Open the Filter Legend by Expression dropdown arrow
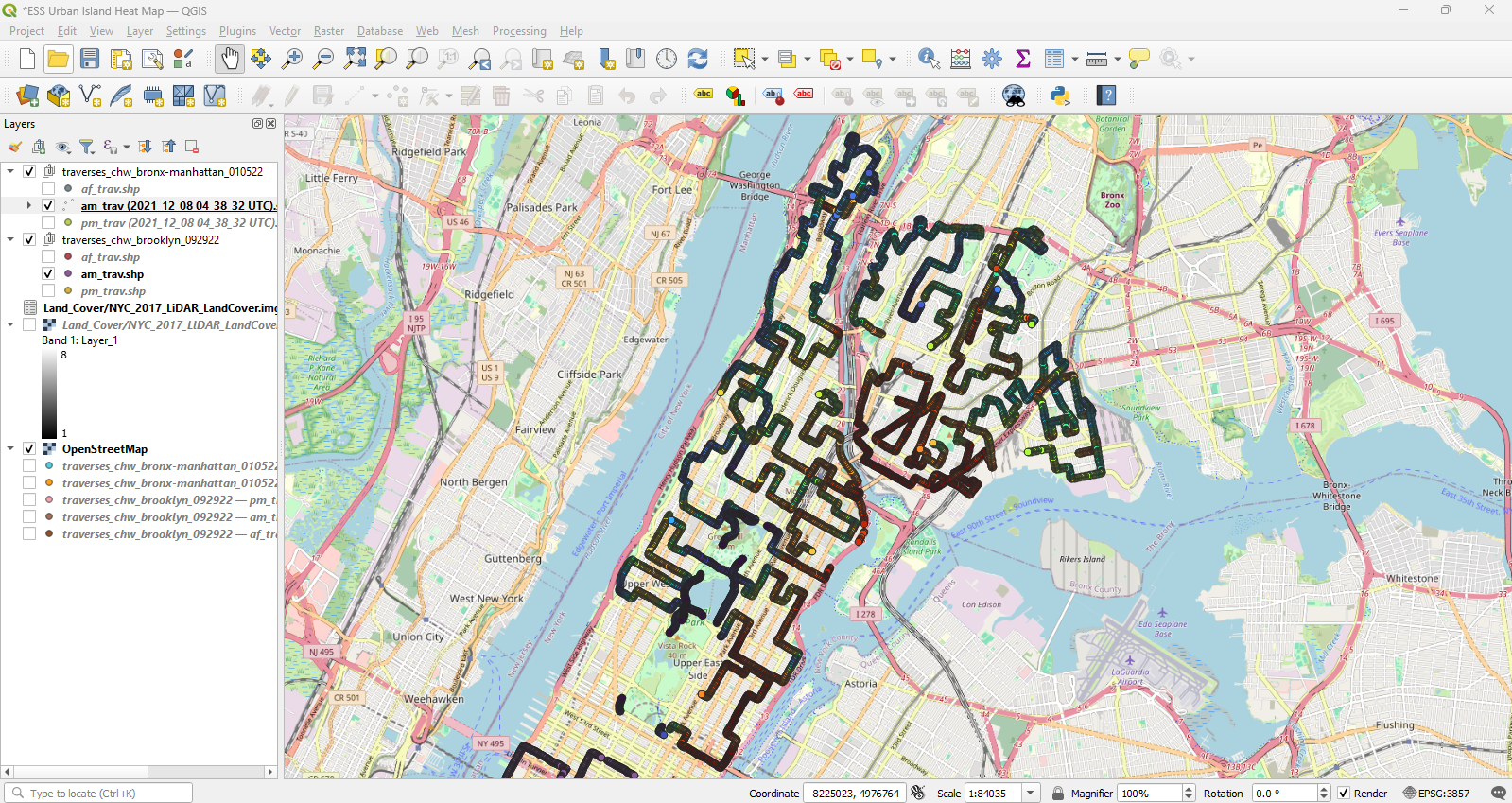 pos(127,147)
